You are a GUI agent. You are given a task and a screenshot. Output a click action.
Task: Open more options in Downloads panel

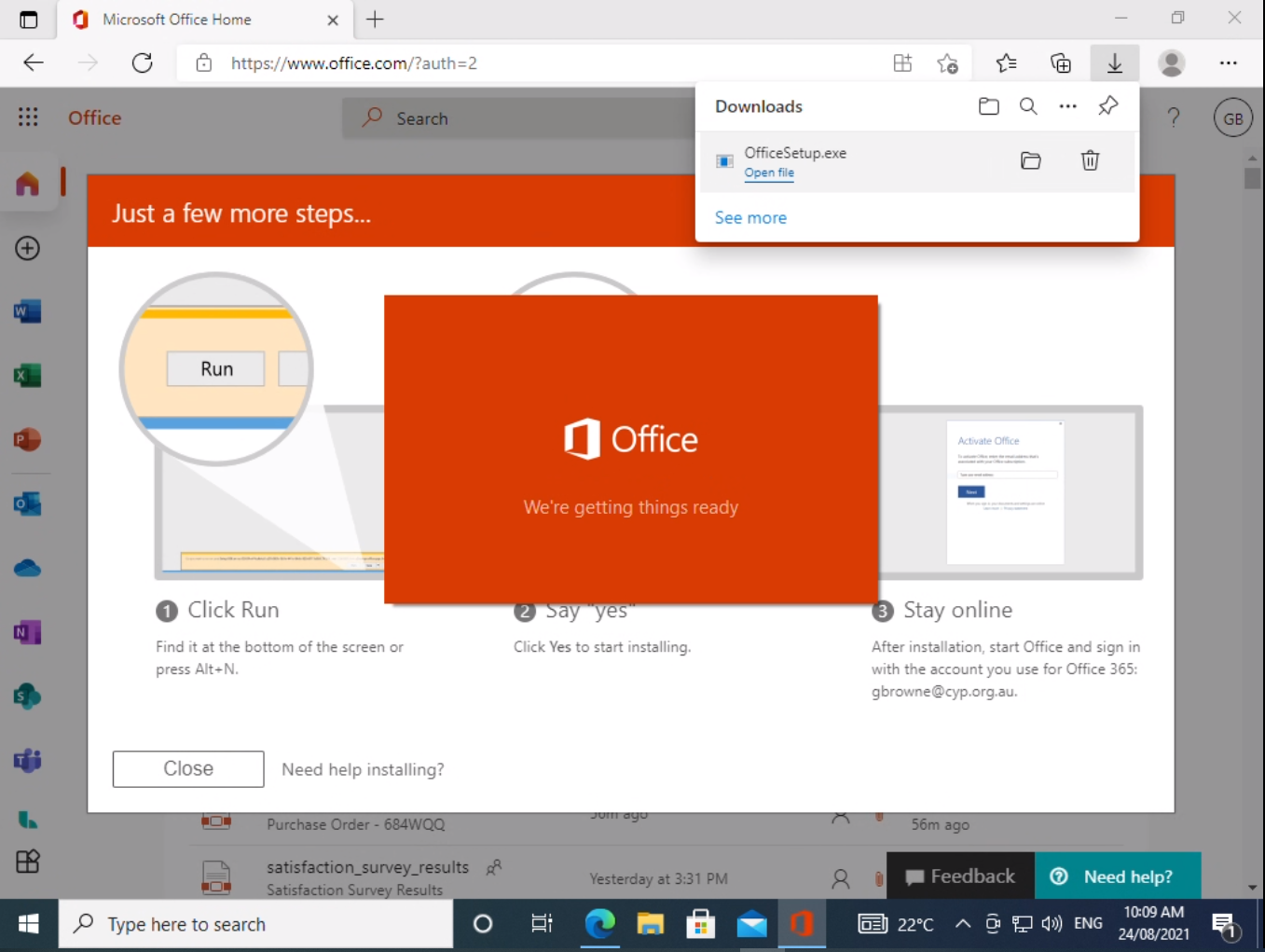tap(1068, 106)
